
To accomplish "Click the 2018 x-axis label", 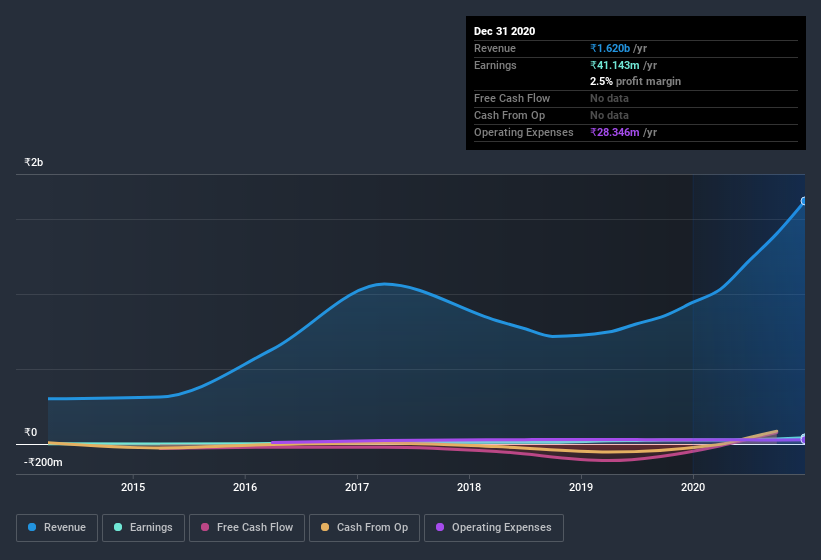I will tap(469, 487).
